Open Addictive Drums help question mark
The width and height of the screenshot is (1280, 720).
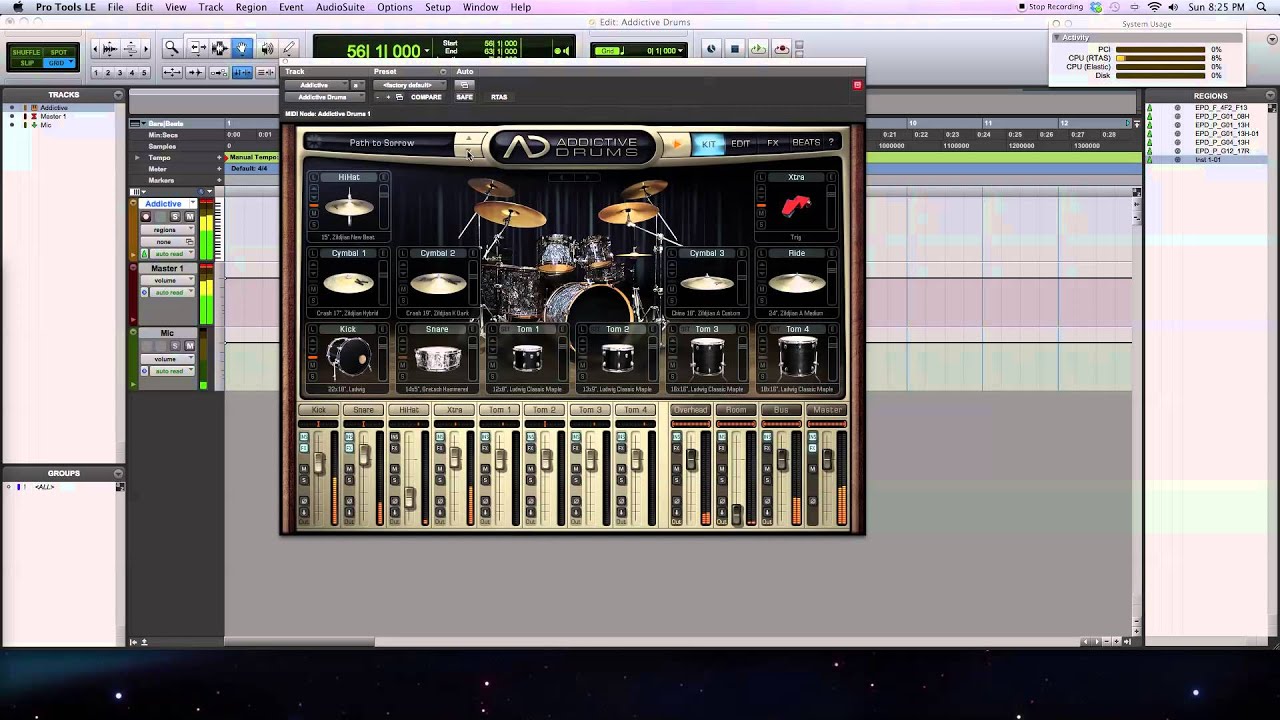[x=830, y=143]
